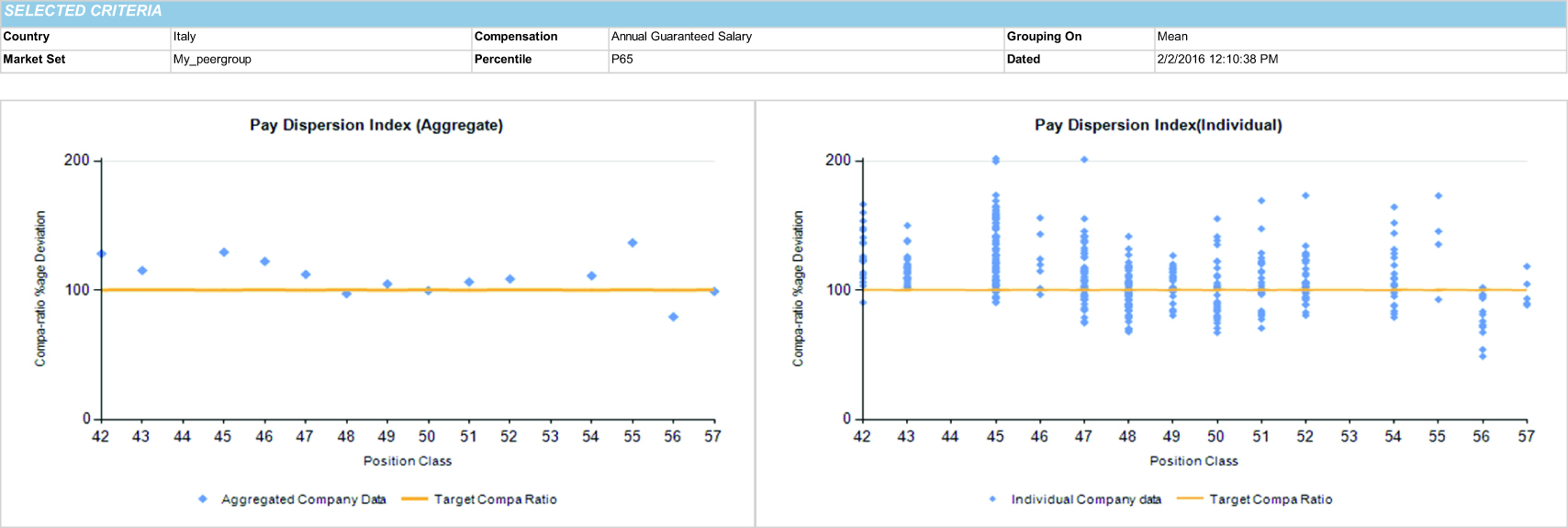
Task: Select the Aggregate data point at position class 48
Action: click(346, 294)
